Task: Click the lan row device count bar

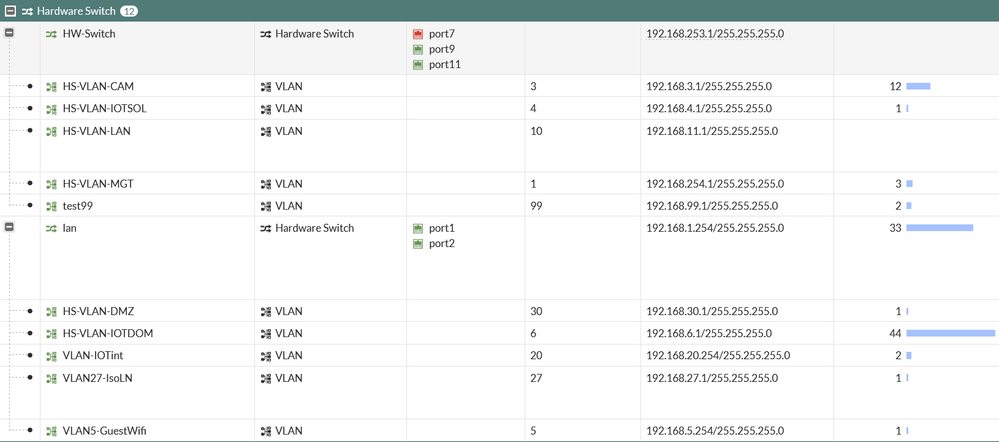Action: coord(939,228)
